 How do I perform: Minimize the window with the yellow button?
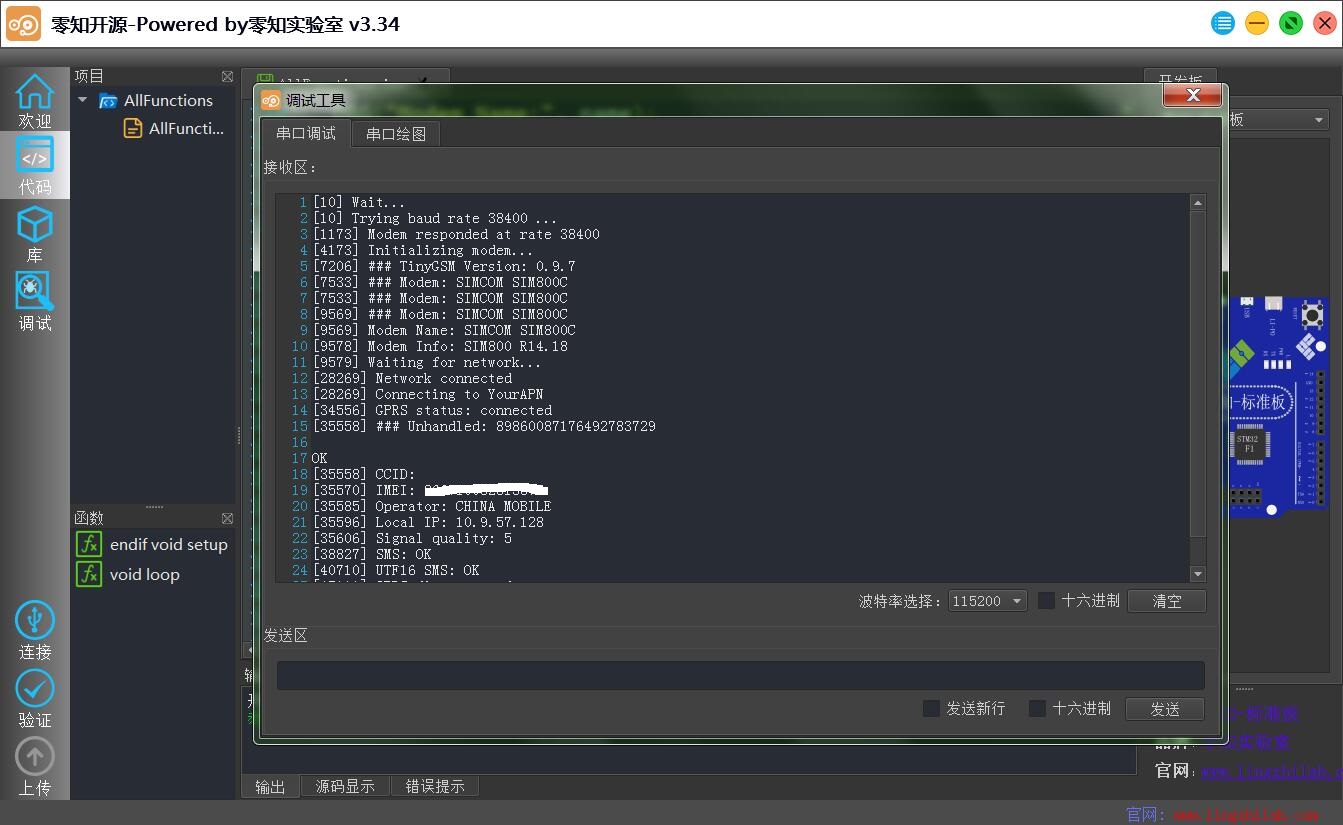click(1257, 23)
